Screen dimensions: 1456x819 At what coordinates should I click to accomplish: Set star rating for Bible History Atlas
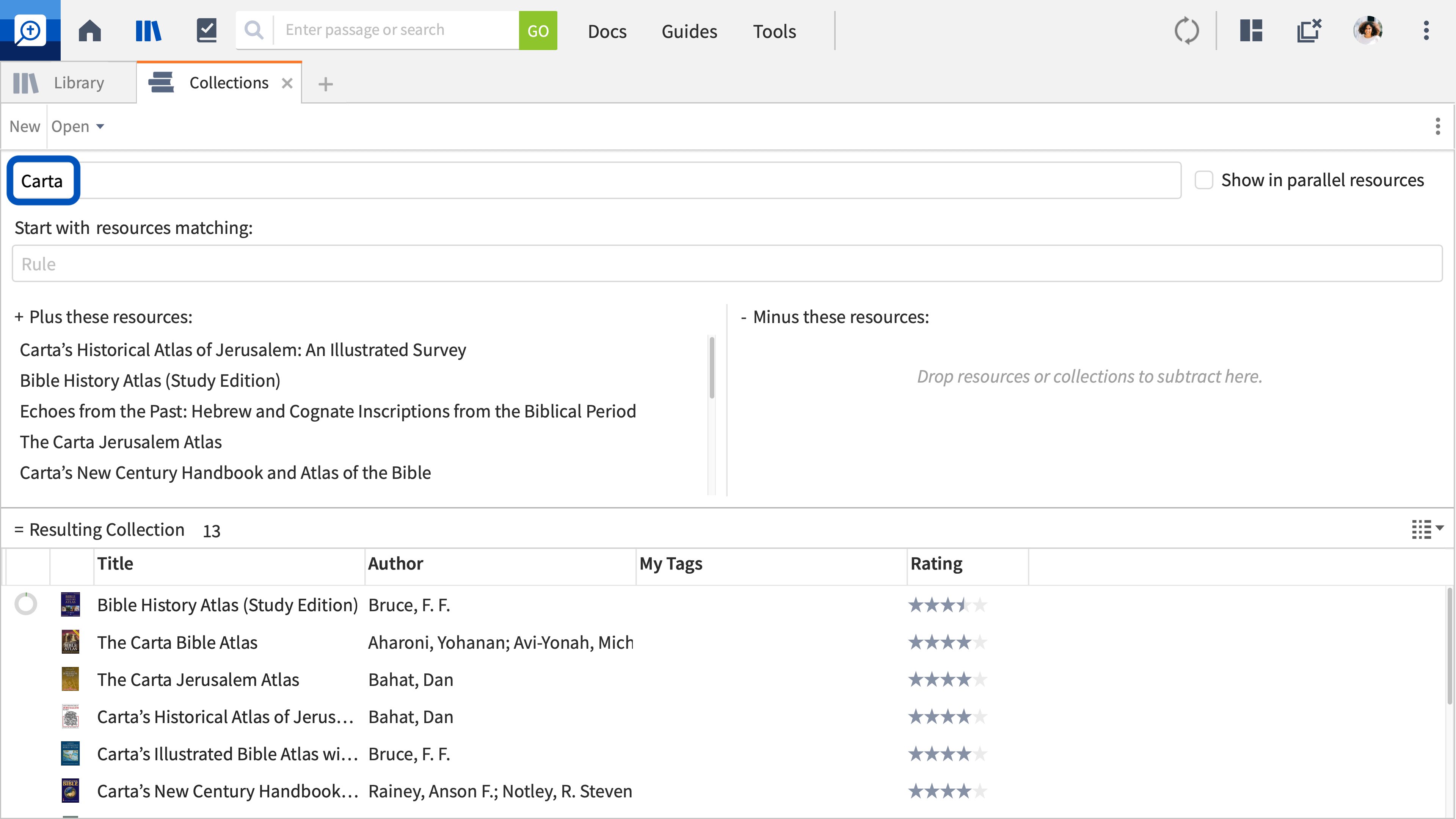point(947,605)
